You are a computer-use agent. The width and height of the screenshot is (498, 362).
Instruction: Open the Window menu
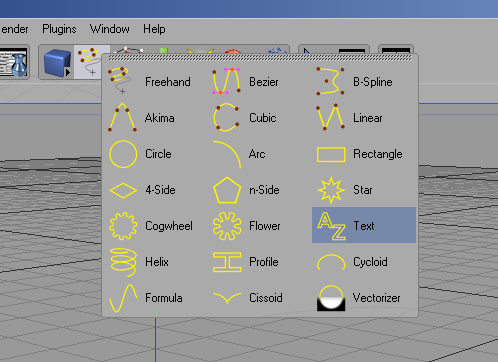click(x=110, y=29)
